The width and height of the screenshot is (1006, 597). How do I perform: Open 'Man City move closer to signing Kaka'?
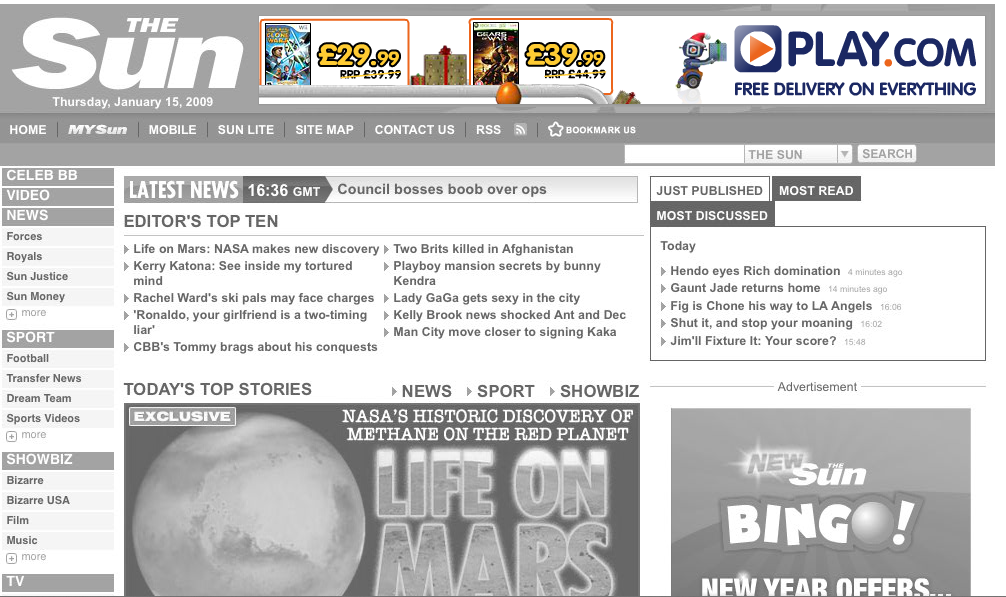point(504,332)
